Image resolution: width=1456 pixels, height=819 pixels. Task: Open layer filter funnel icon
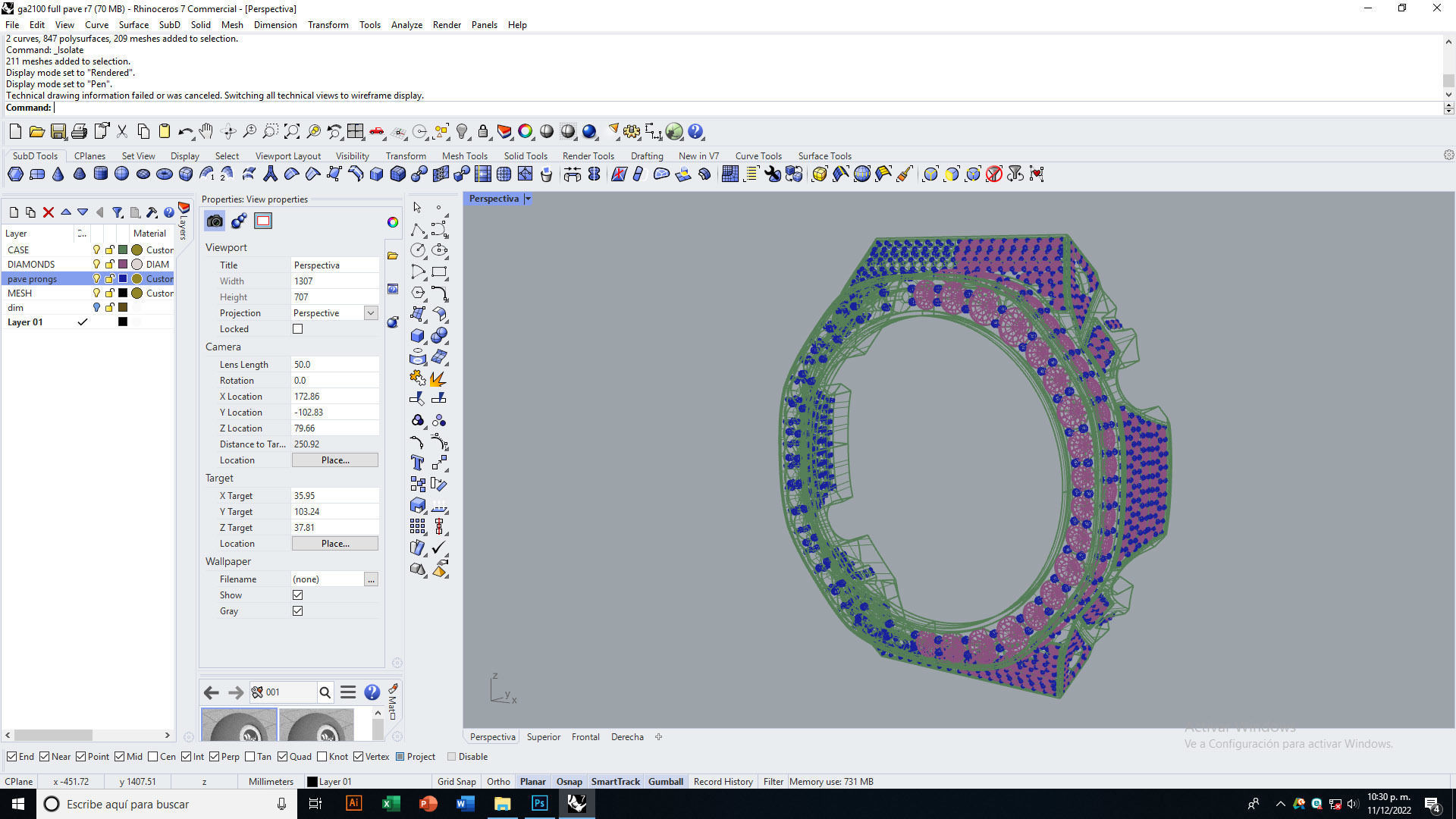(118, 213)
